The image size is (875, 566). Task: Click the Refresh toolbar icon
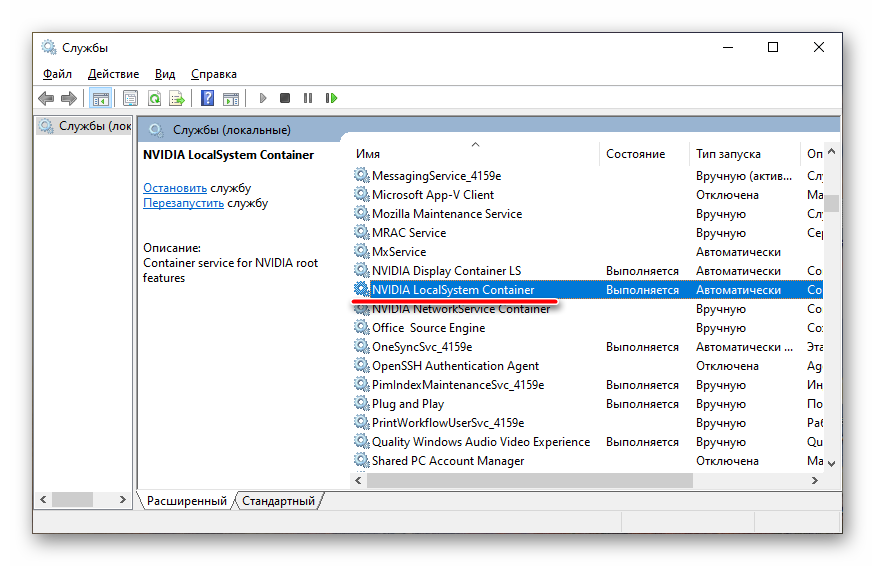(154, 99)
